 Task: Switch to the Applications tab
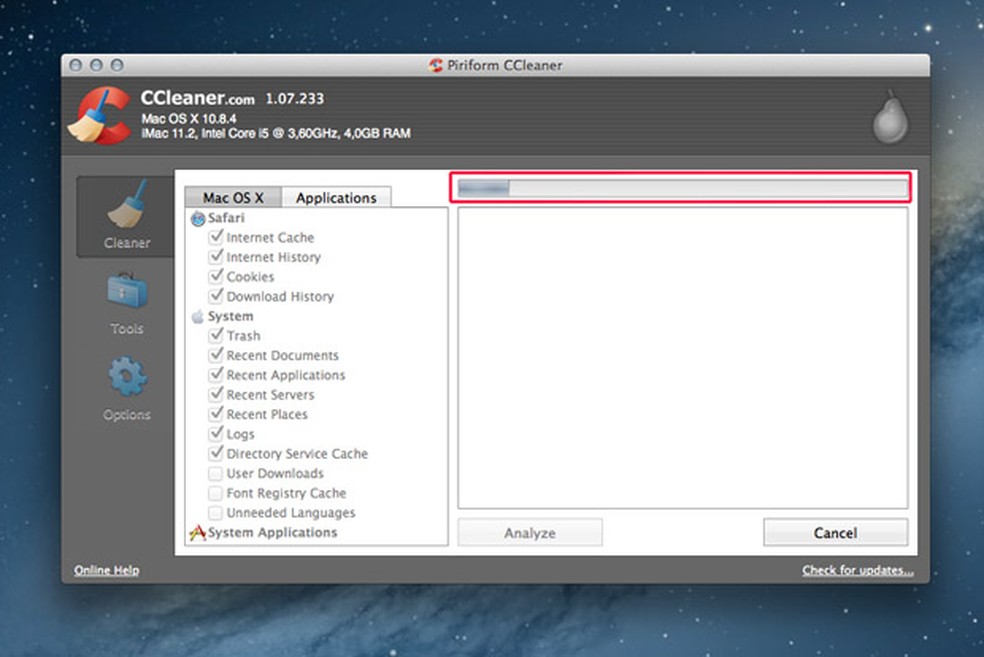tap(336, 197)
